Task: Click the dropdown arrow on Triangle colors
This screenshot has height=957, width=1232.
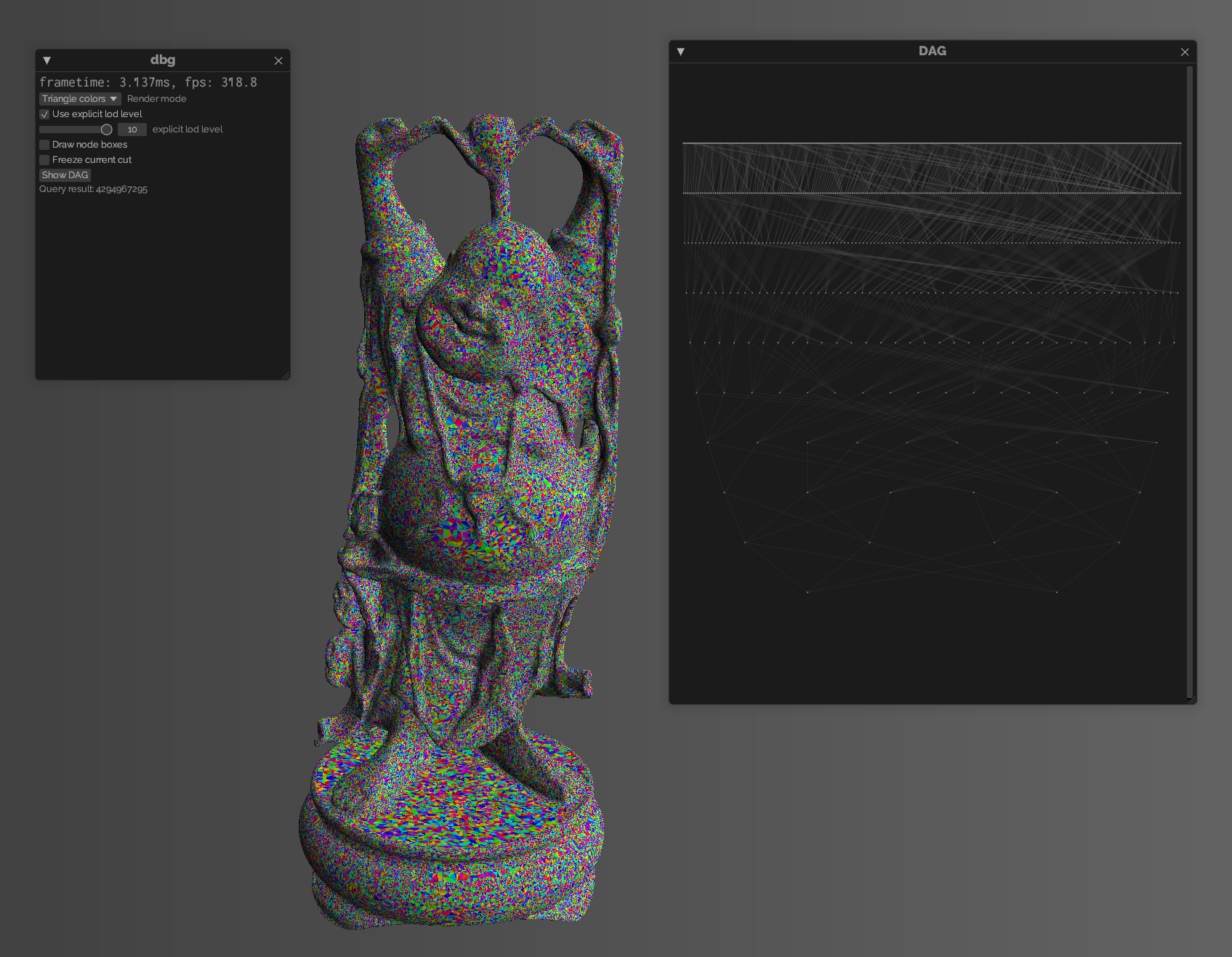Action: pyautogui.click(x=113, y=98)
